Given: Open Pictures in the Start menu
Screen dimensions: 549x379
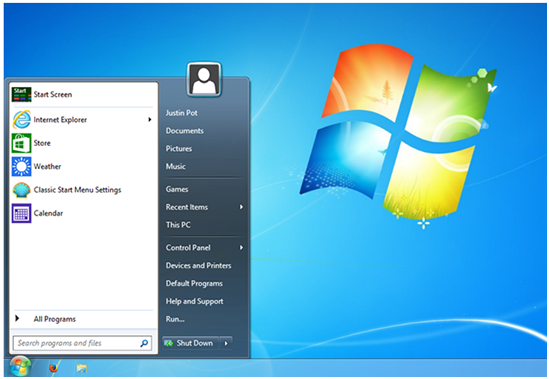Looking at the screenshot, I should click(179, 149).
